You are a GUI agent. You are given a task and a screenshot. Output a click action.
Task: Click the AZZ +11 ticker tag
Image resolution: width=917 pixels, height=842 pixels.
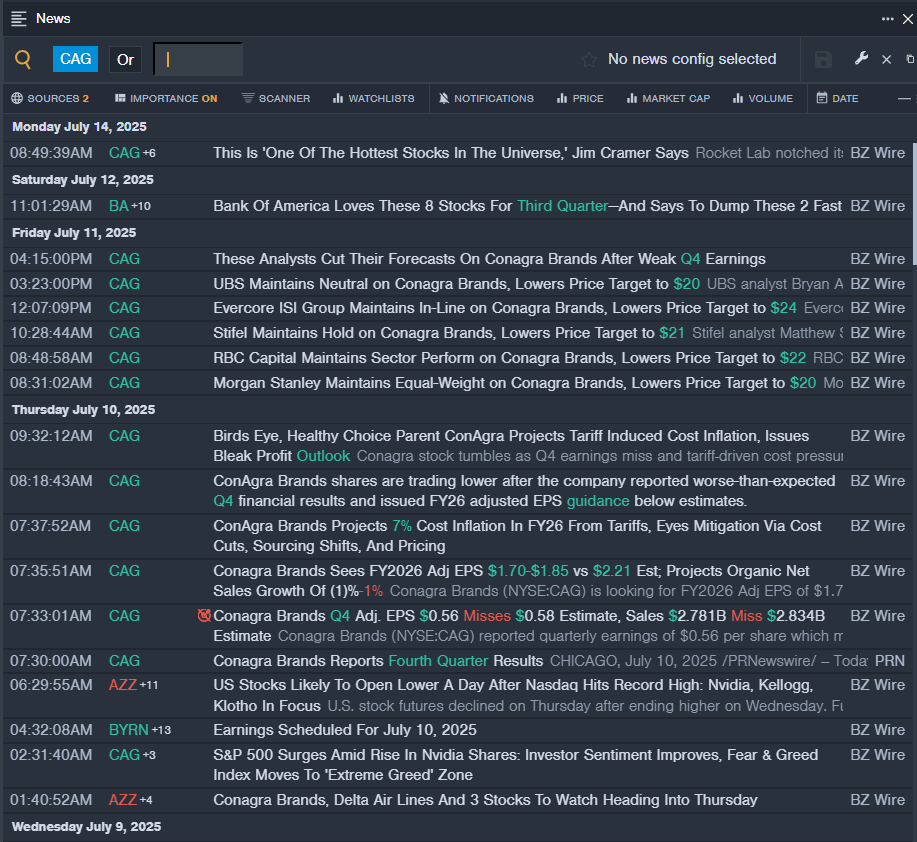click(x=133, y=685)
